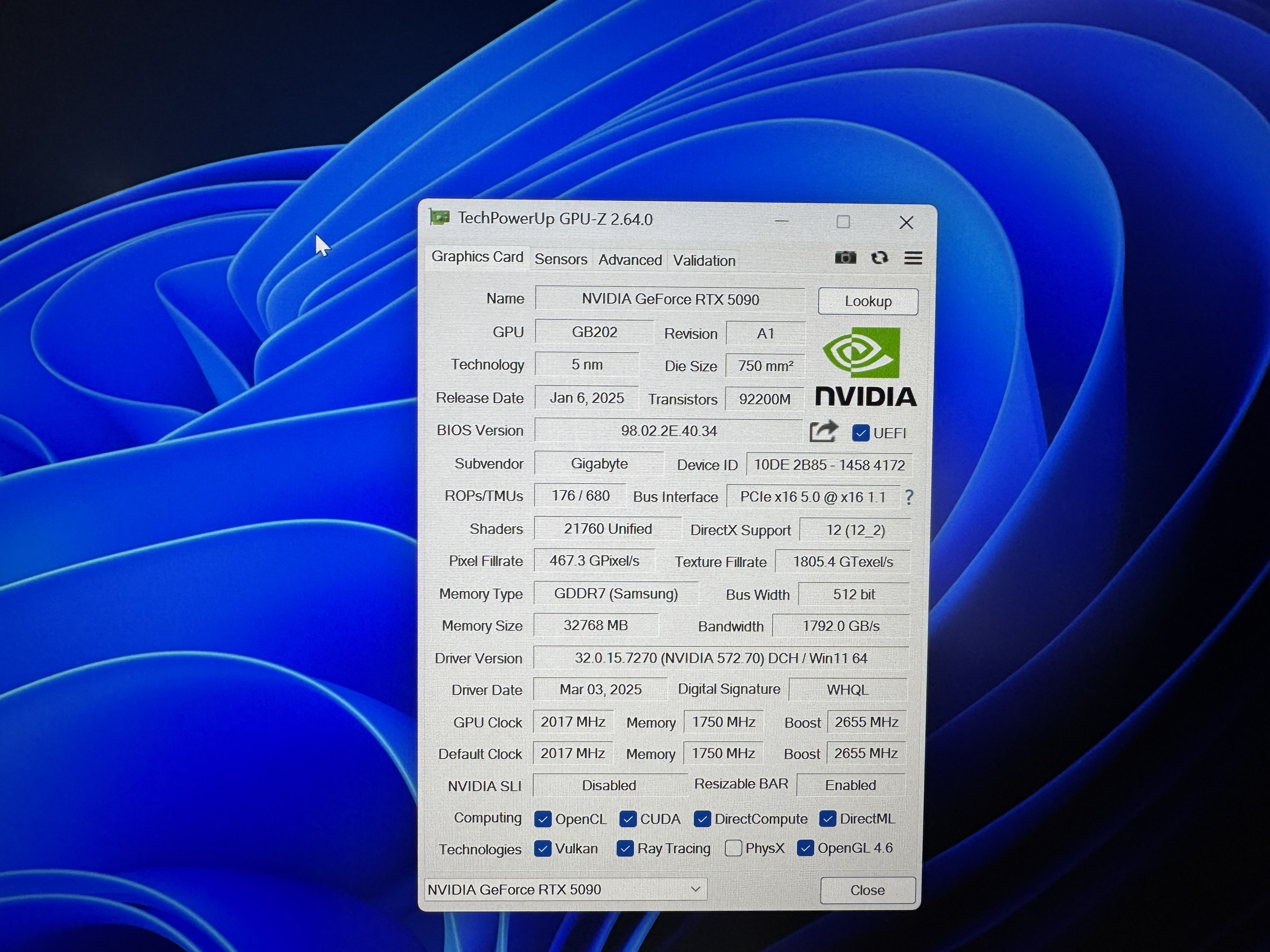Toggle the PhysX checkbox
The width and height of the screenshot is (1270, 952).
coord(733,848)
